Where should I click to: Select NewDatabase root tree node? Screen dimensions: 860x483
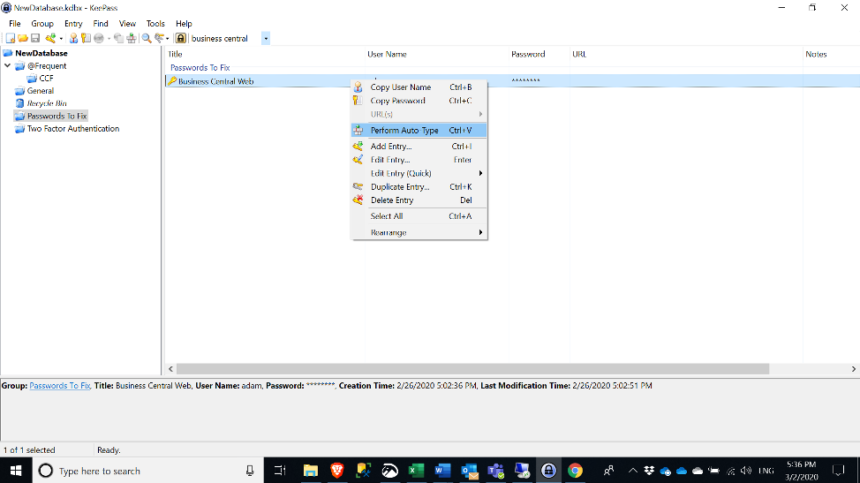click(41, 53)
